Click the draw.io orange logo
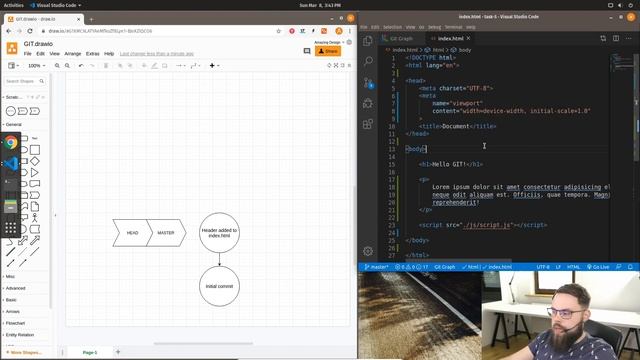 [12, 49]
